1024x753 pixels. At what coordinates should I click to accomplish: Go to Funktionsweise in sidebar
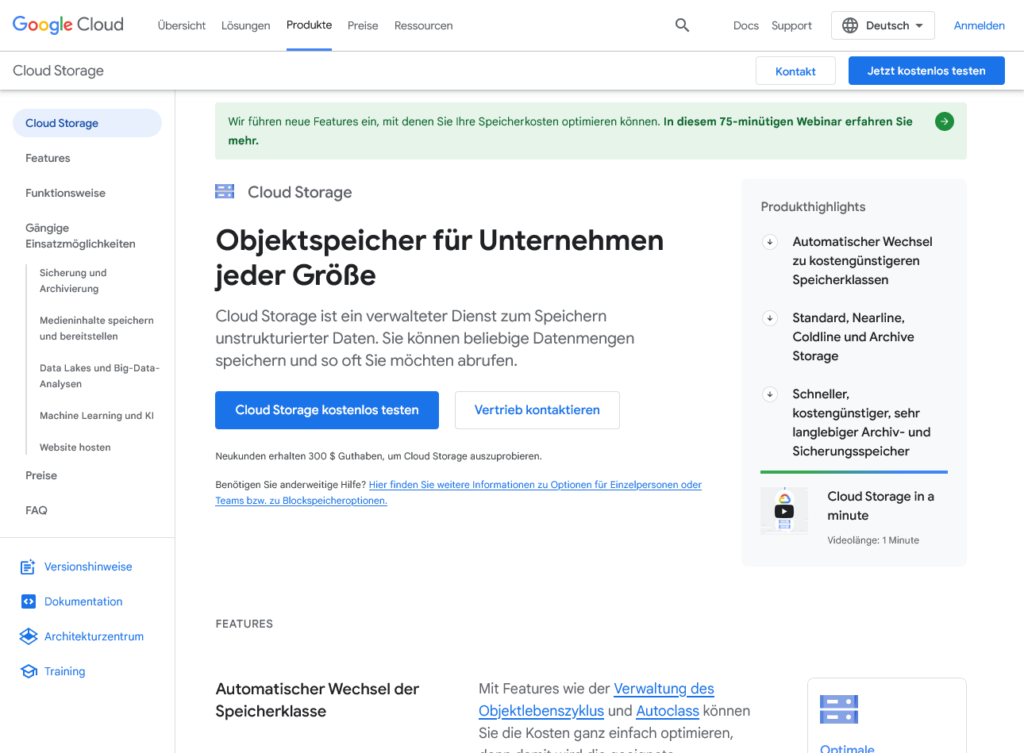pyautogui.click(x=65, y=193)
